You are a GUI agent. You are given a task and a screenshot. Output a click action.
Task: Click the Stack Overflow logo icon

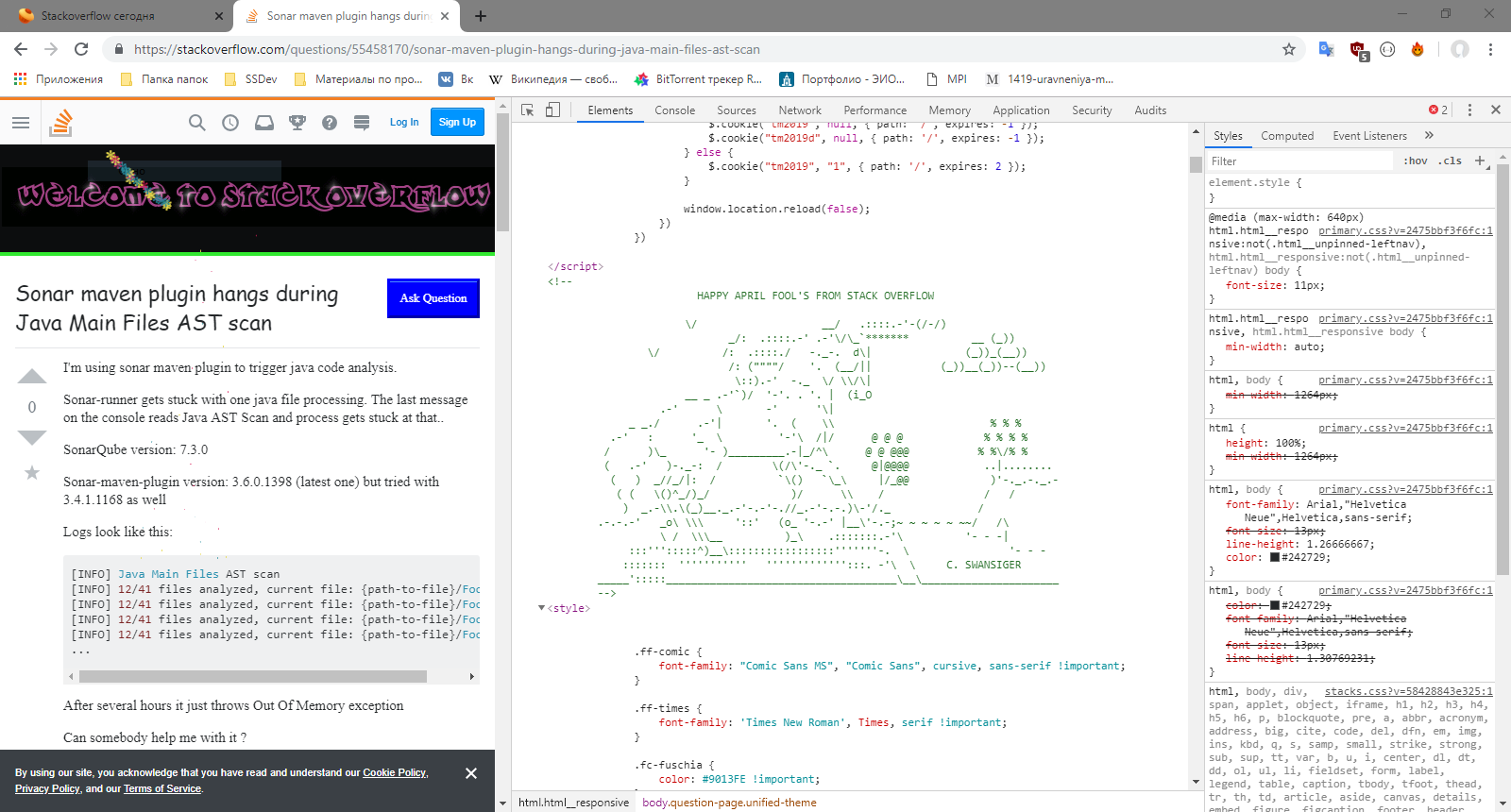pyautogui.click(x=60, y=123)
